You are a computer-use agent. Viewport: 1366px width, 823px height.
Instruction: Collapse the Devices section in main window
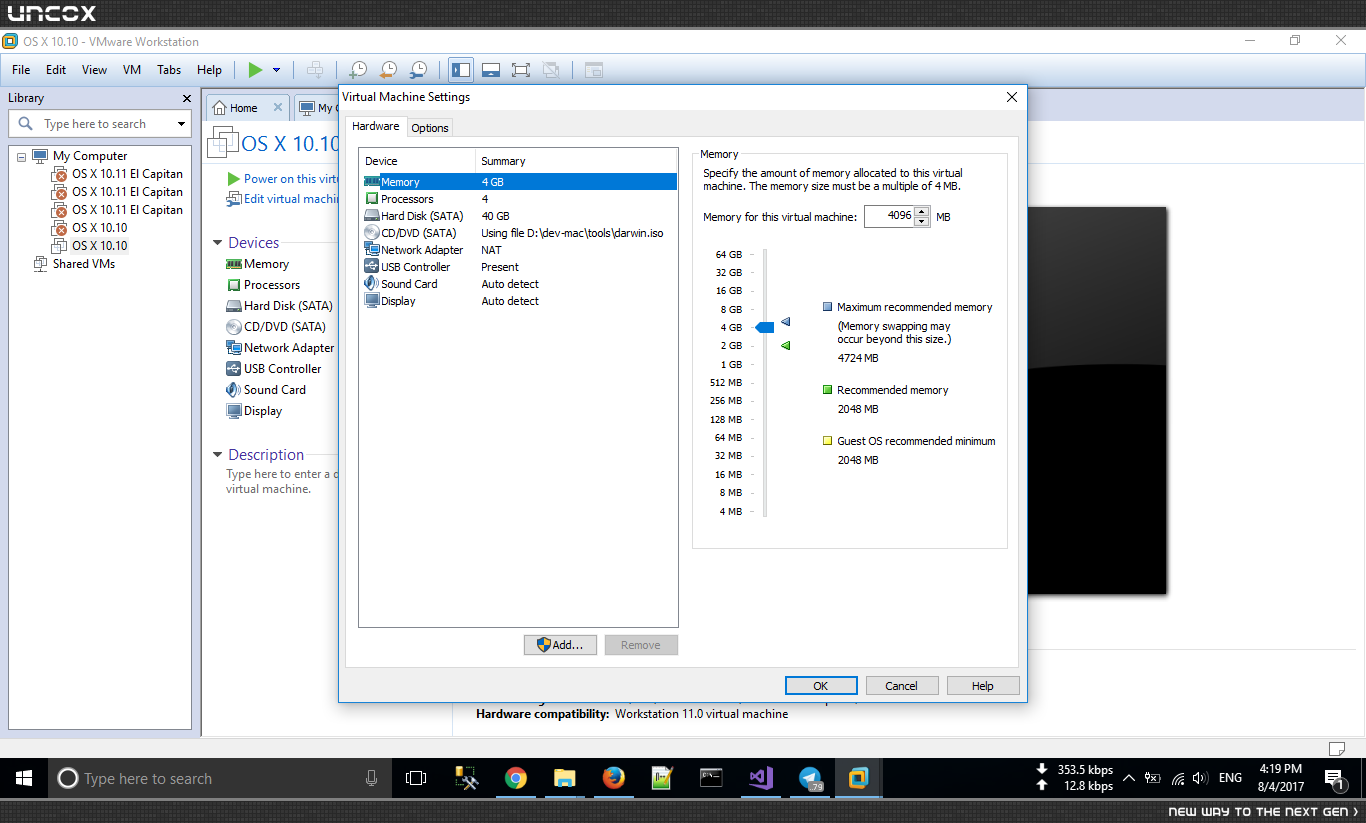pos(218,243)
